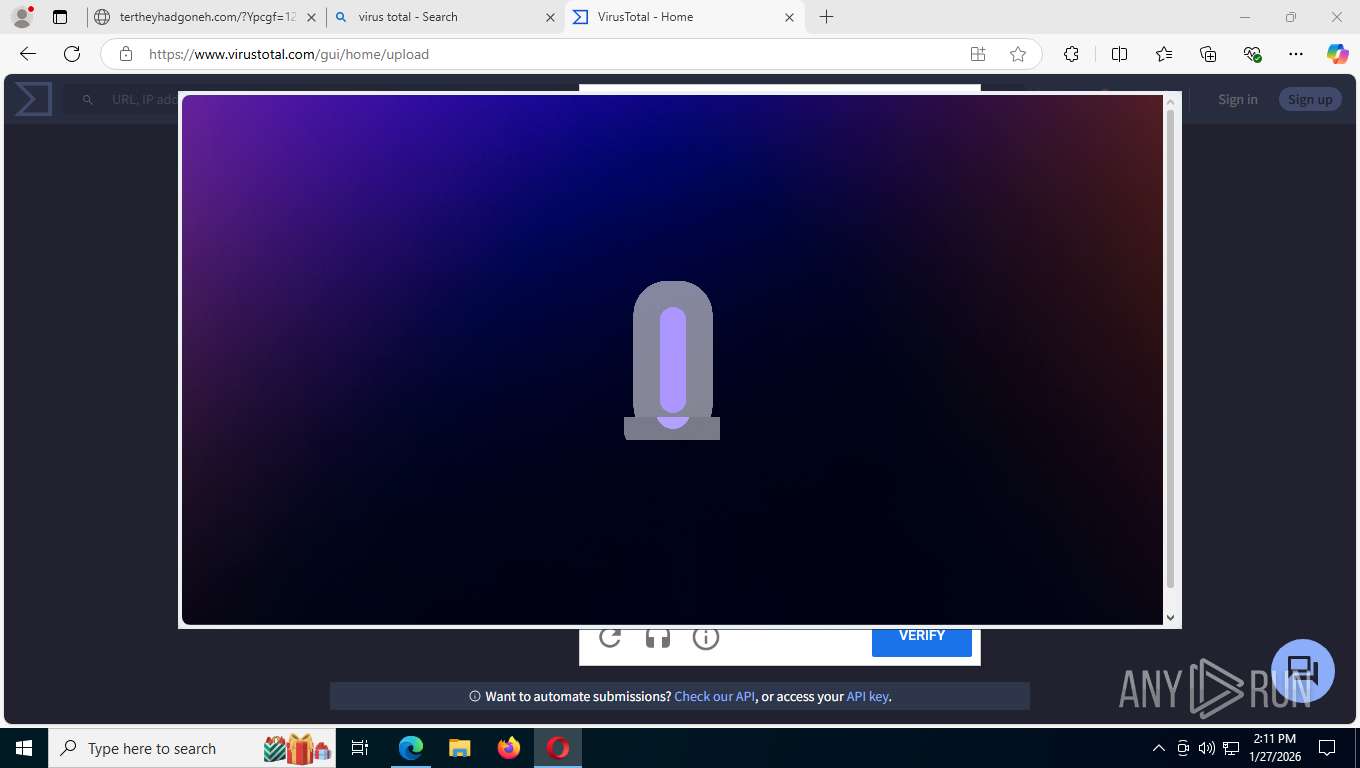Click the popup vertical scrollbar thumb

click(x=1171, y=348)
